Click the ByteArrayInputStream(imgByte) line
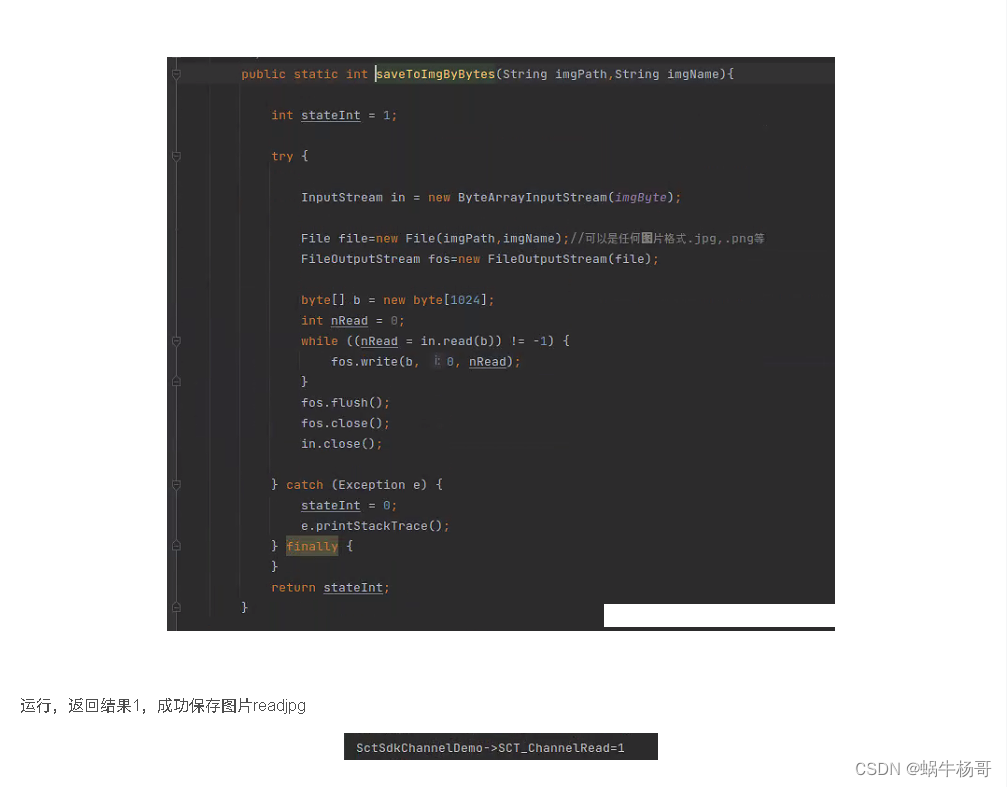The width and height of the screenshot is (1007, 787). tap(491, 197)
